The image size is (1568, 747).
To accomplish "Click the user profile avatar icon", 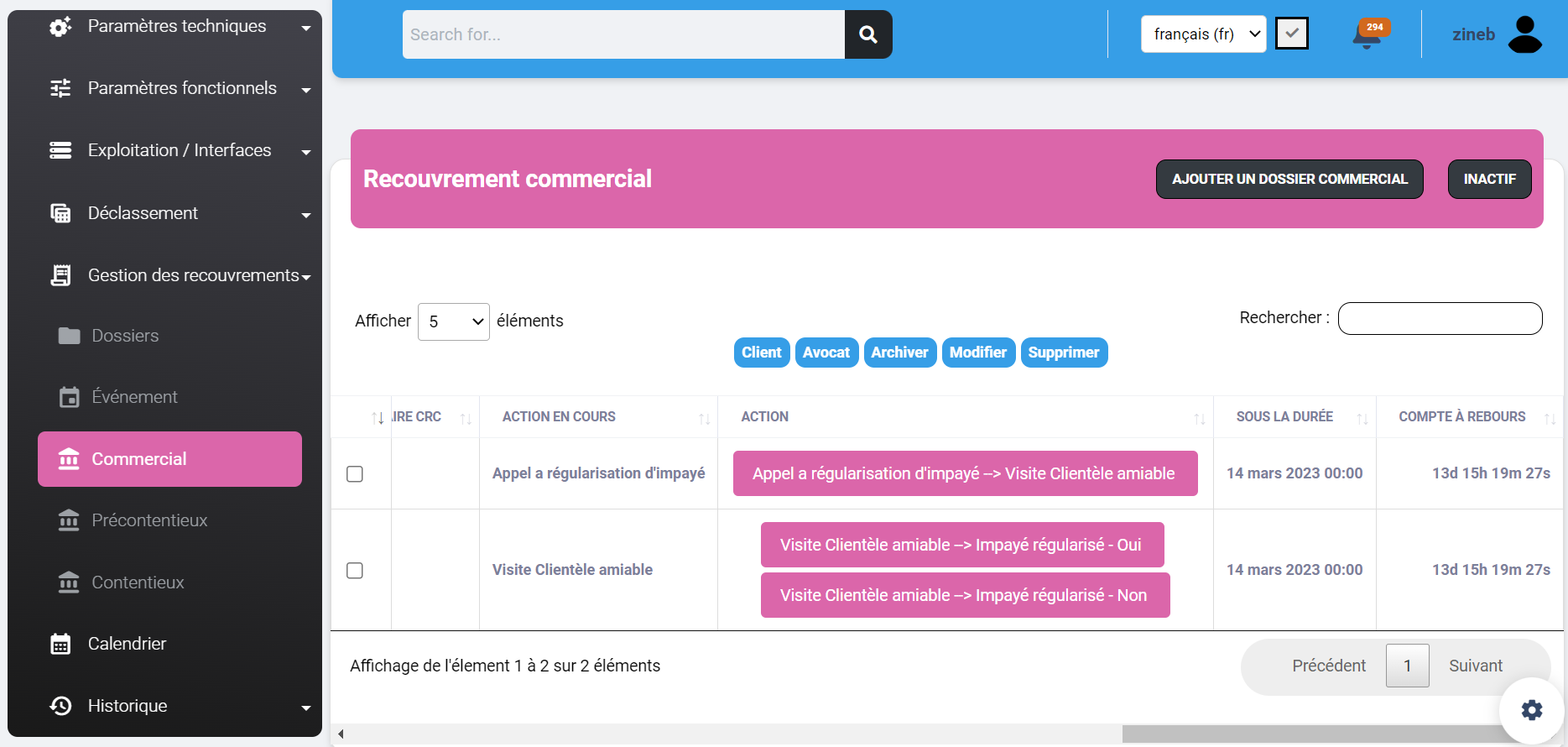I will click(1524, 34).
